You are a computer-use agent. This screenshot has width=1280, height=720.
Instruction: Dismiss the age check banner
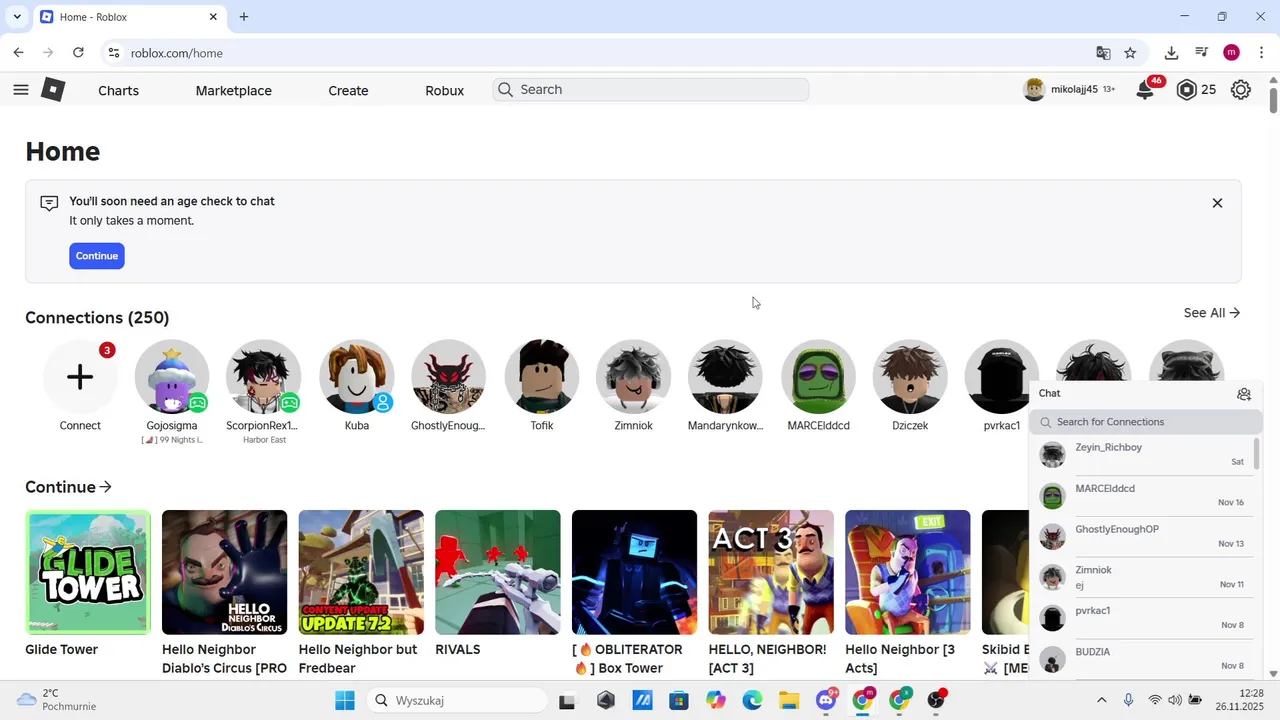1217,203
